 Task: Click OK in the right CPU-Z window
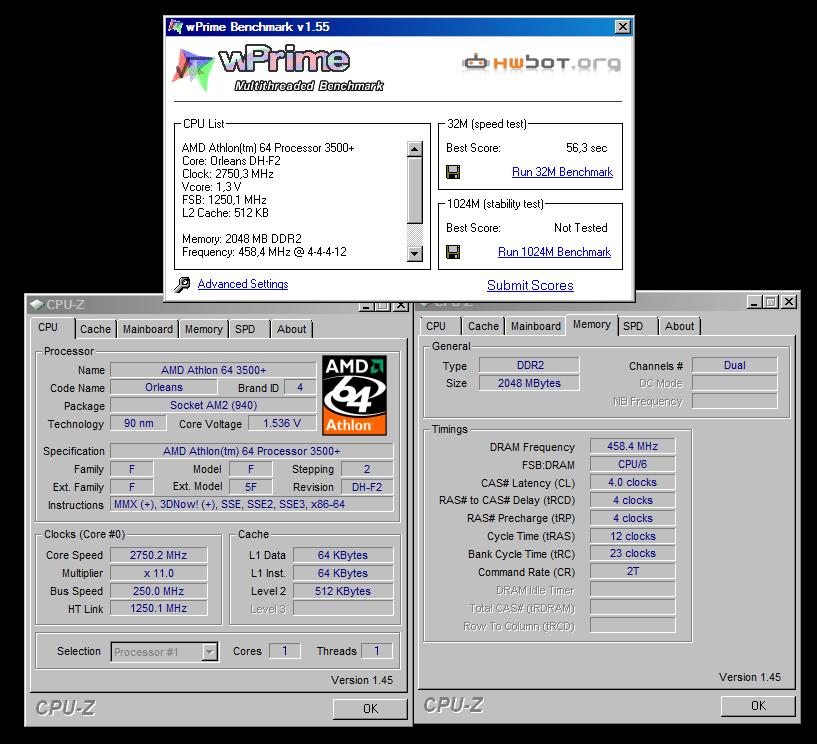click(758, 705)
